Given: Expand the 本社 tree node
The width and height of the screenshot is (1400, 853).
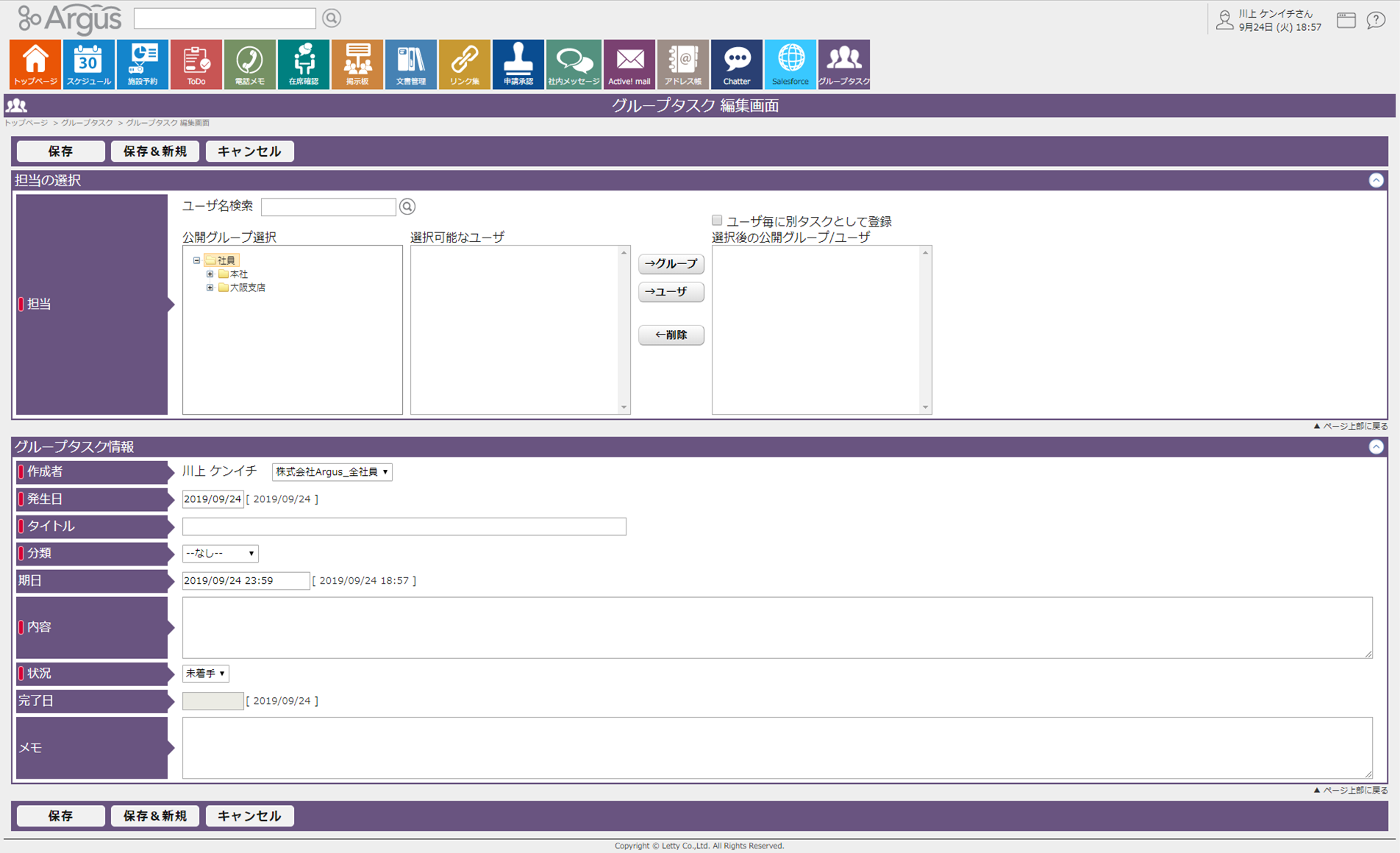Looking at the screenshot, I should coord(210,274).
